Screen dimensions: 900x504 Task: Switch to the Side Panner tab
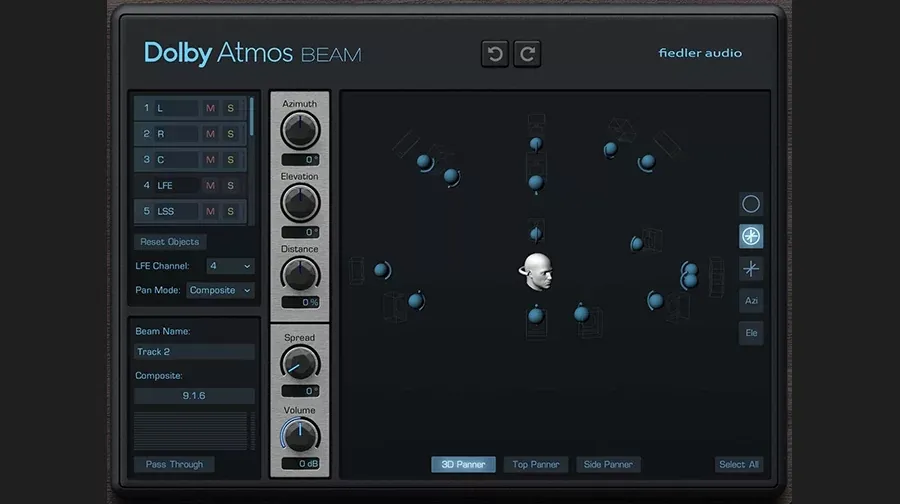click(608, 464)
